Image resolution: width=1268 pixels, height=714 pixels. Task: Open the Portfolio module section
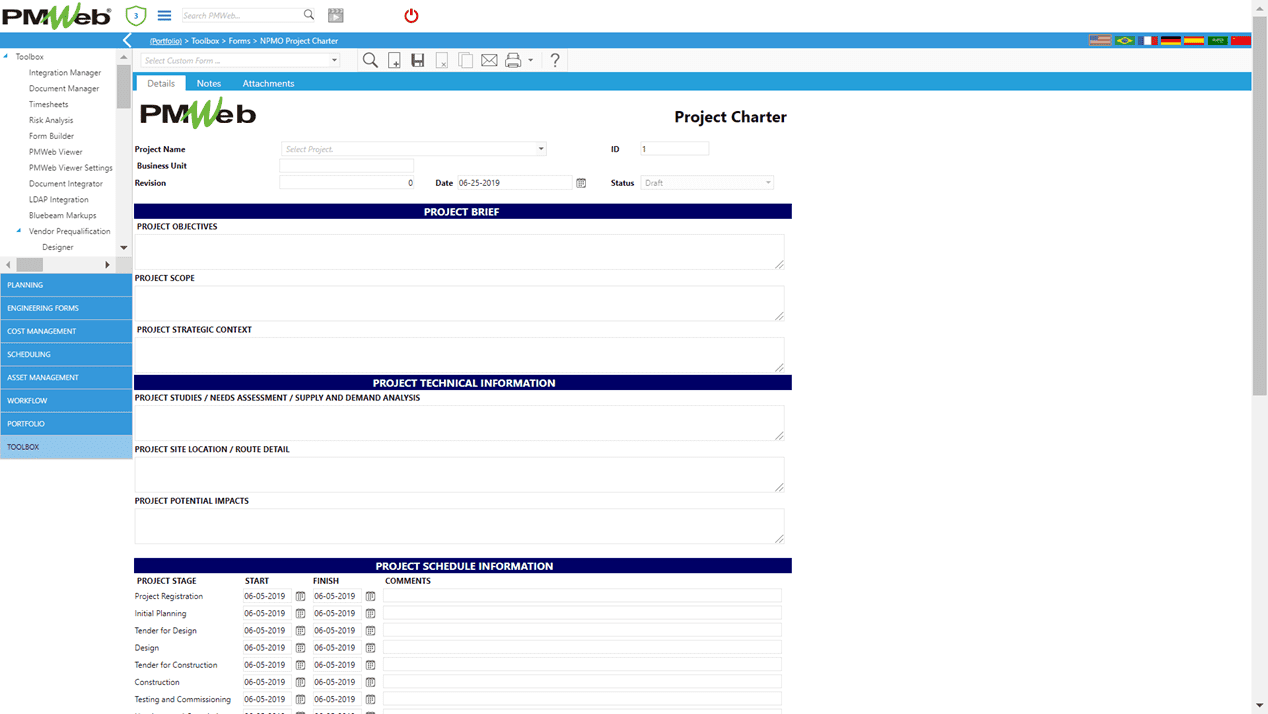(x=66, y=424)
